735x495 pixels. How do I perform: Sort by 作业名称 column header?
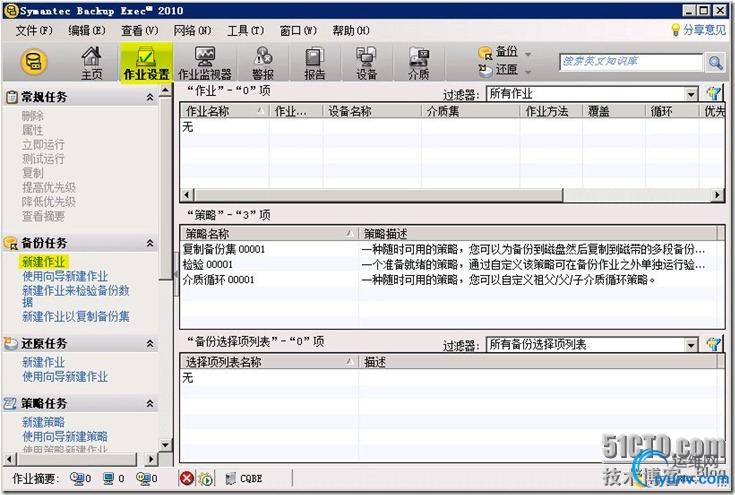click(225, 111)
